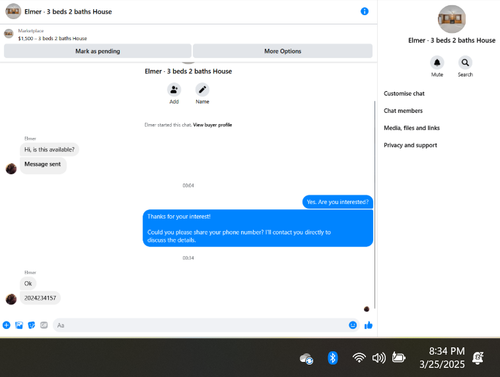Click the listing thumbnail in chat header
This screenshot has height=377, width=500.
(x=13, y=11)
